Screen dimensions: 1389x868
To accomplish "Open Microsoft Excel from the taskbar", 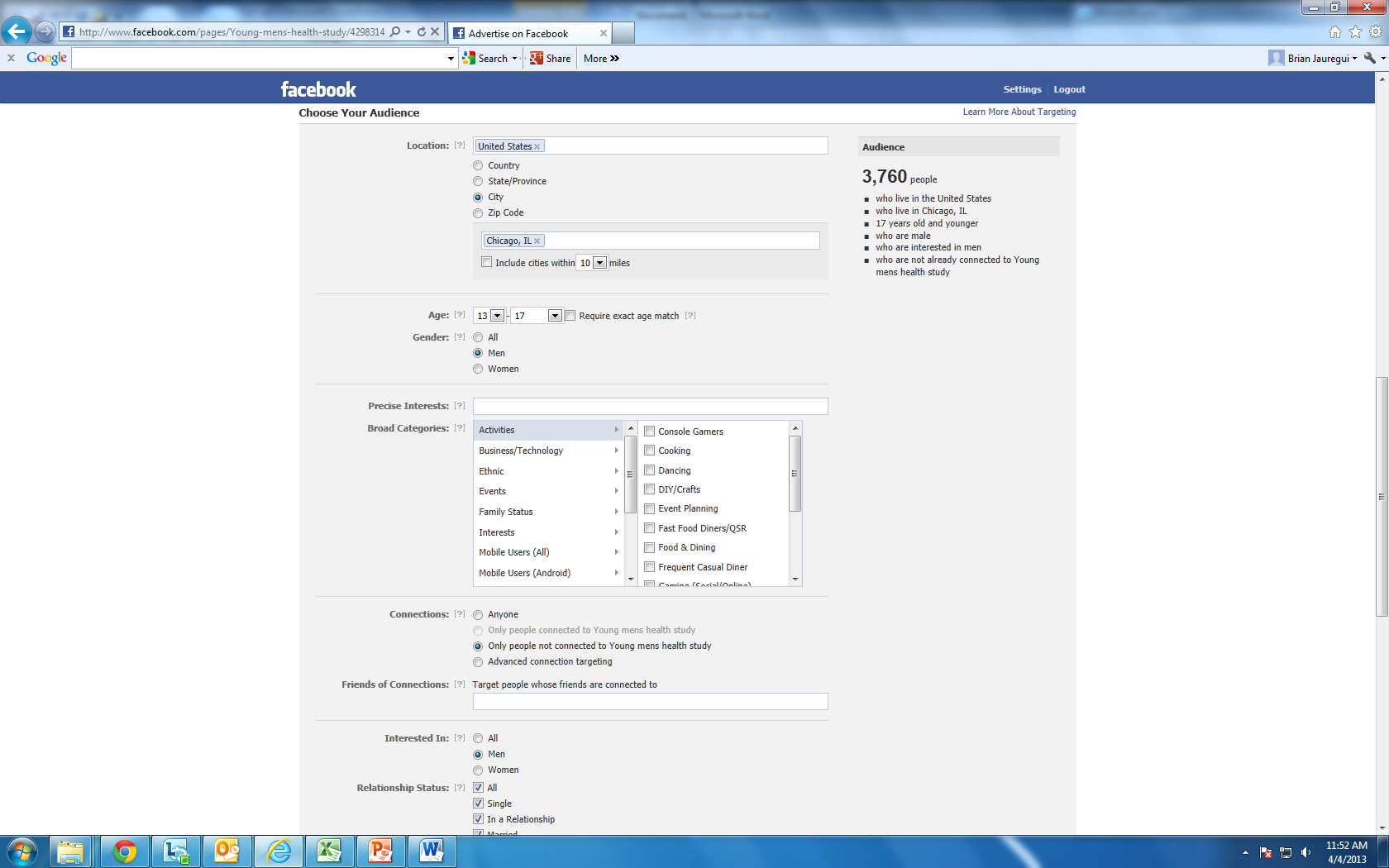I will [x=330, y=851].
